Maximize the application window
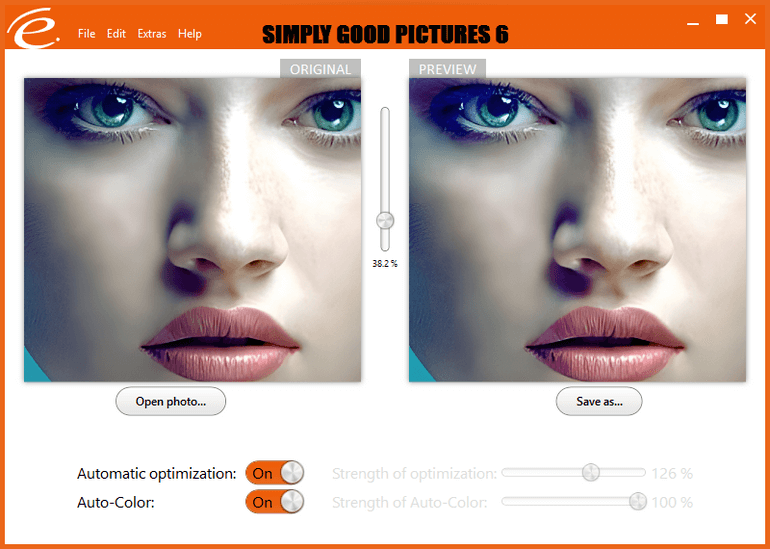The image size is (770, 549). point(721,19)
